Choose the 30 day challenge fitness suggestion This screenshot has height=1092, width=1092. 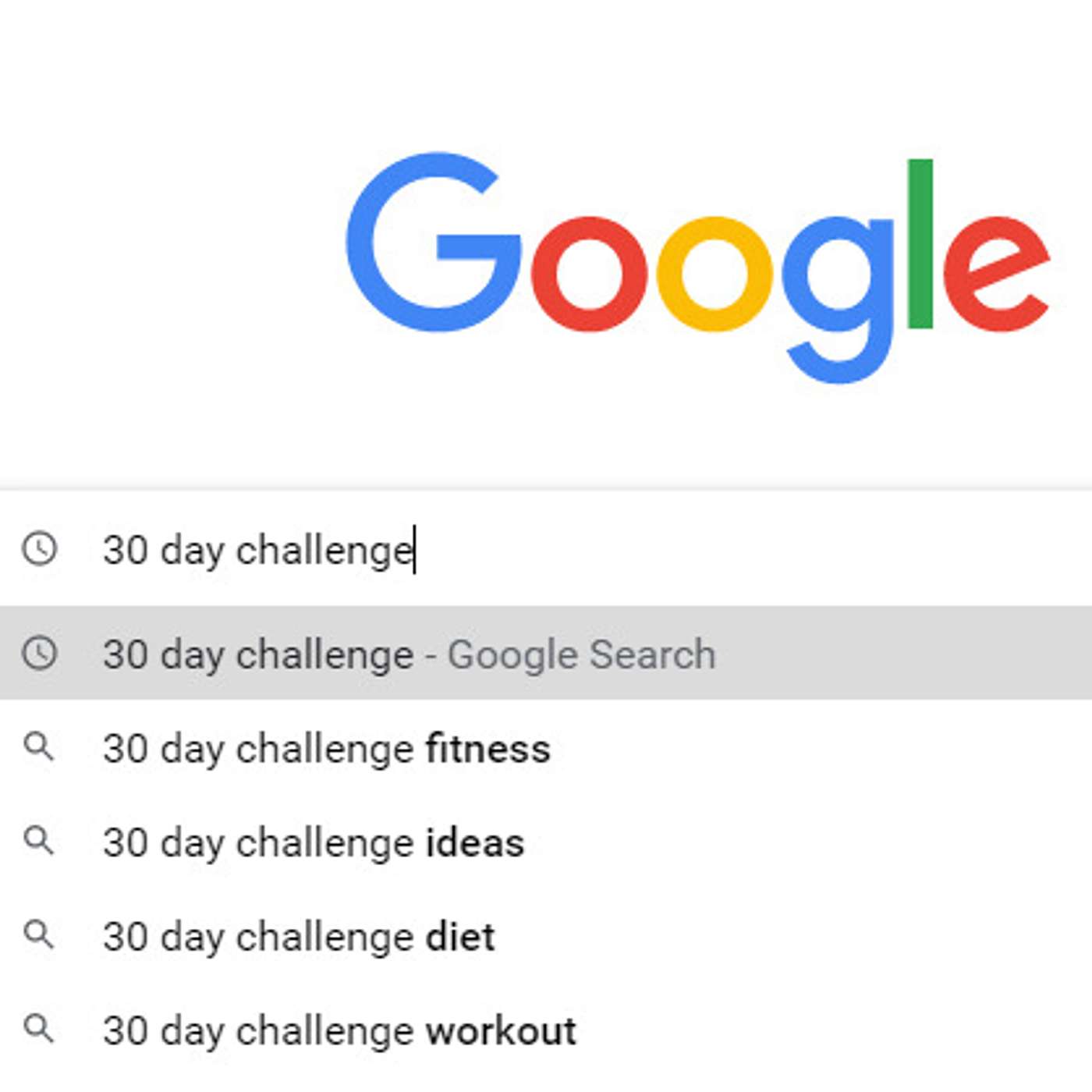tap(546, 748)
